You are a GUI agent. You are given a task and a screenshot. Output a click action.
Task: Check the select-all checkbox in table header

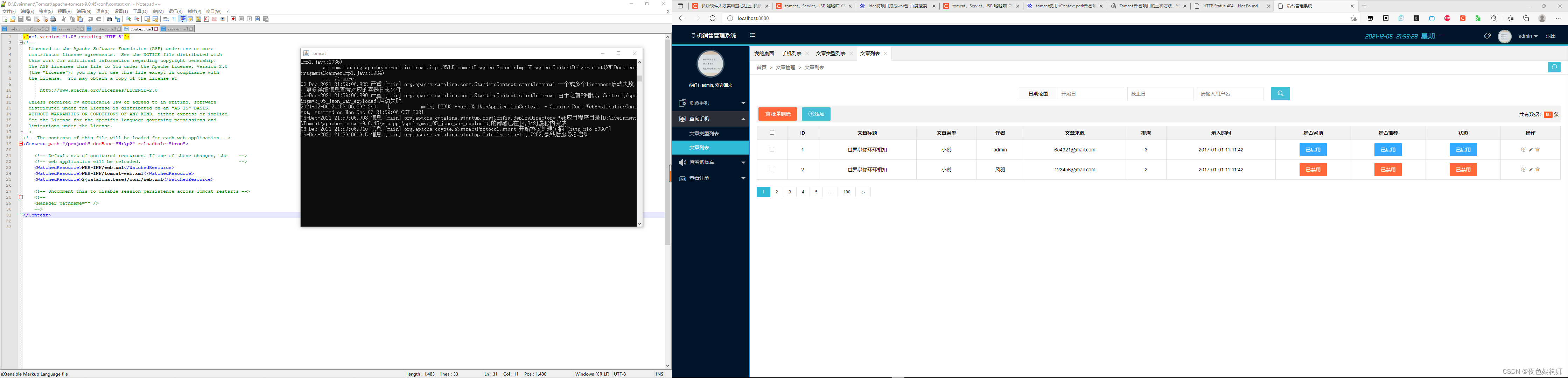pos(772,133)
